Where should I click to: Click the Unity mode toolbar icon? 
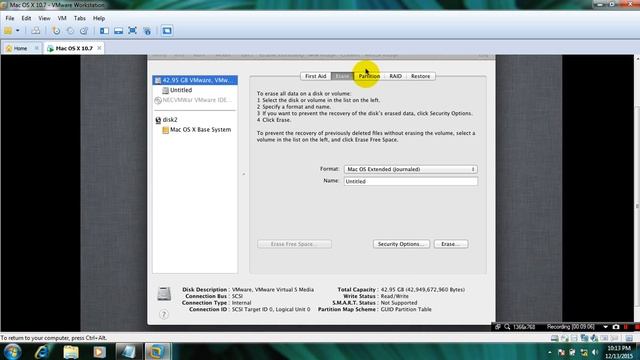pyautogui.click(x=147, y=31)
